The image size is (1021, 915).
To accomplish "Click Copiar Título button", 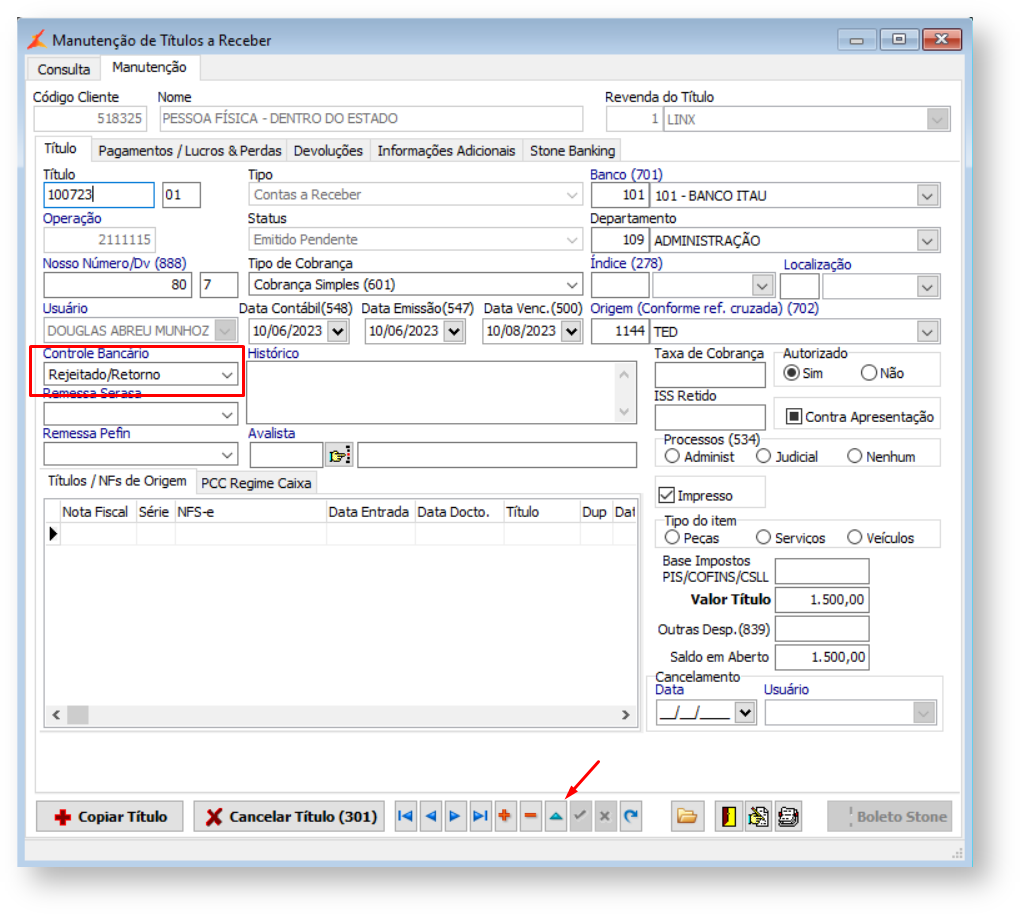I will 110,817.
